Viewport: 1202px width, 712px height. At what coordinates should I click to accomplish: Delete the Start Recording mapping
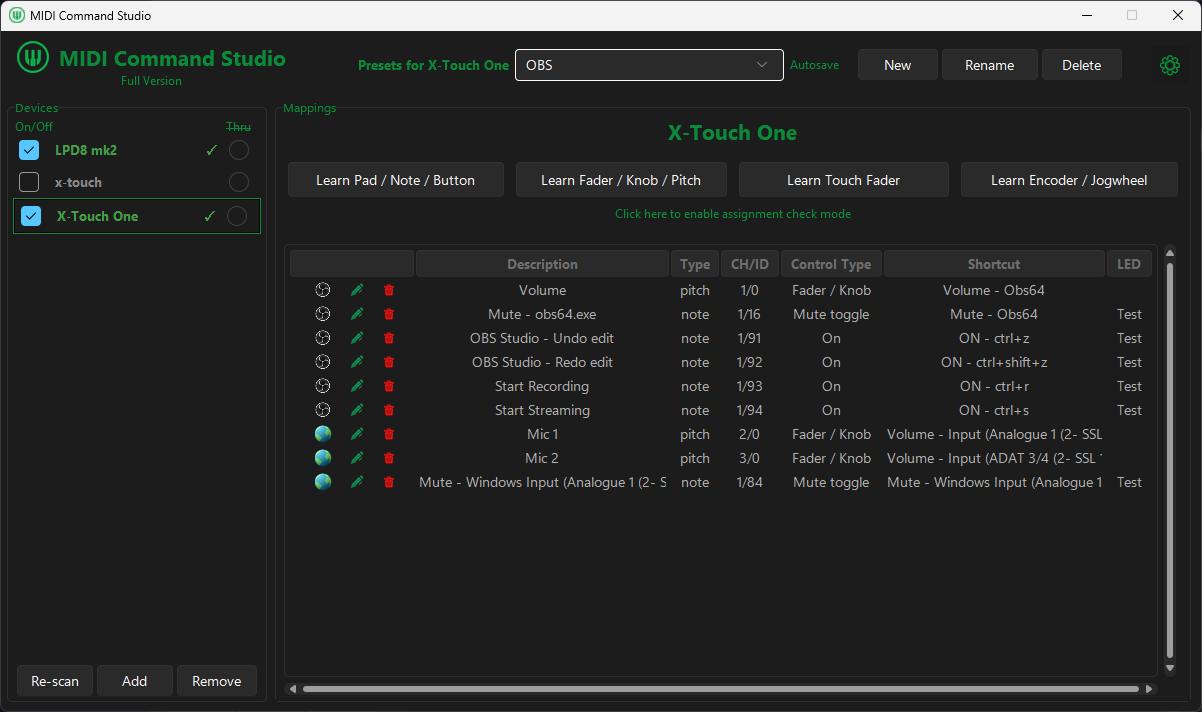tap(389, 386)
